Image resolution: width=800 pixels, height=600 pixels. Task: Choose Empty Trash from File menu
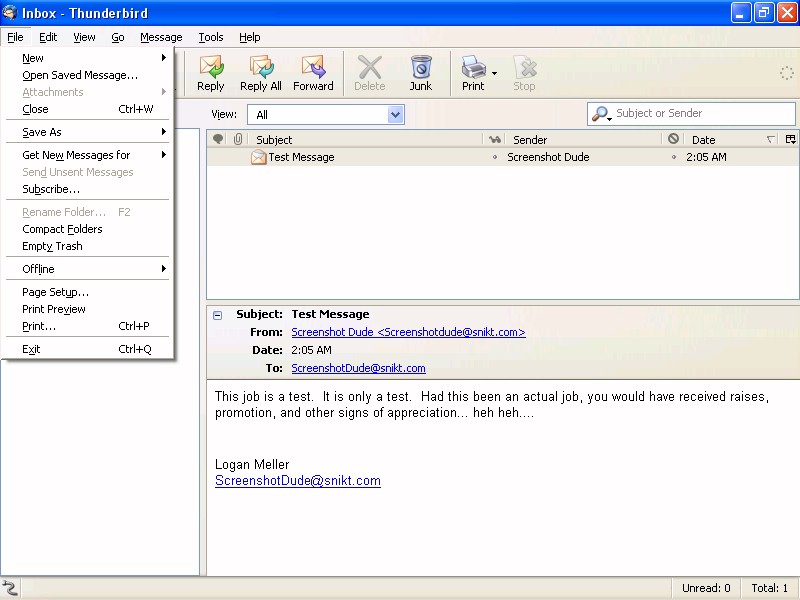pos(87,246)
